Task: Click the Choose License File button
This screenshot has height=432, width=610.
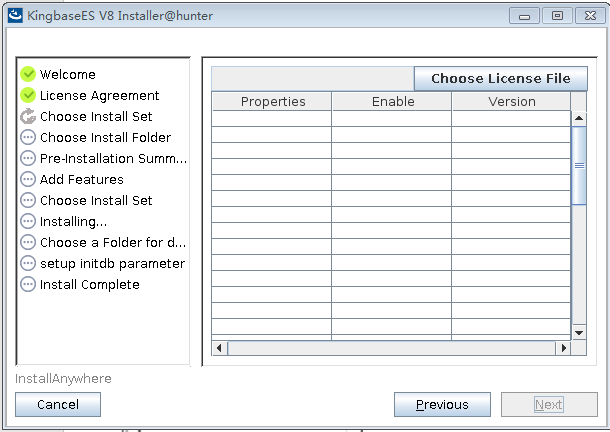Action: (x=501, y=78)
